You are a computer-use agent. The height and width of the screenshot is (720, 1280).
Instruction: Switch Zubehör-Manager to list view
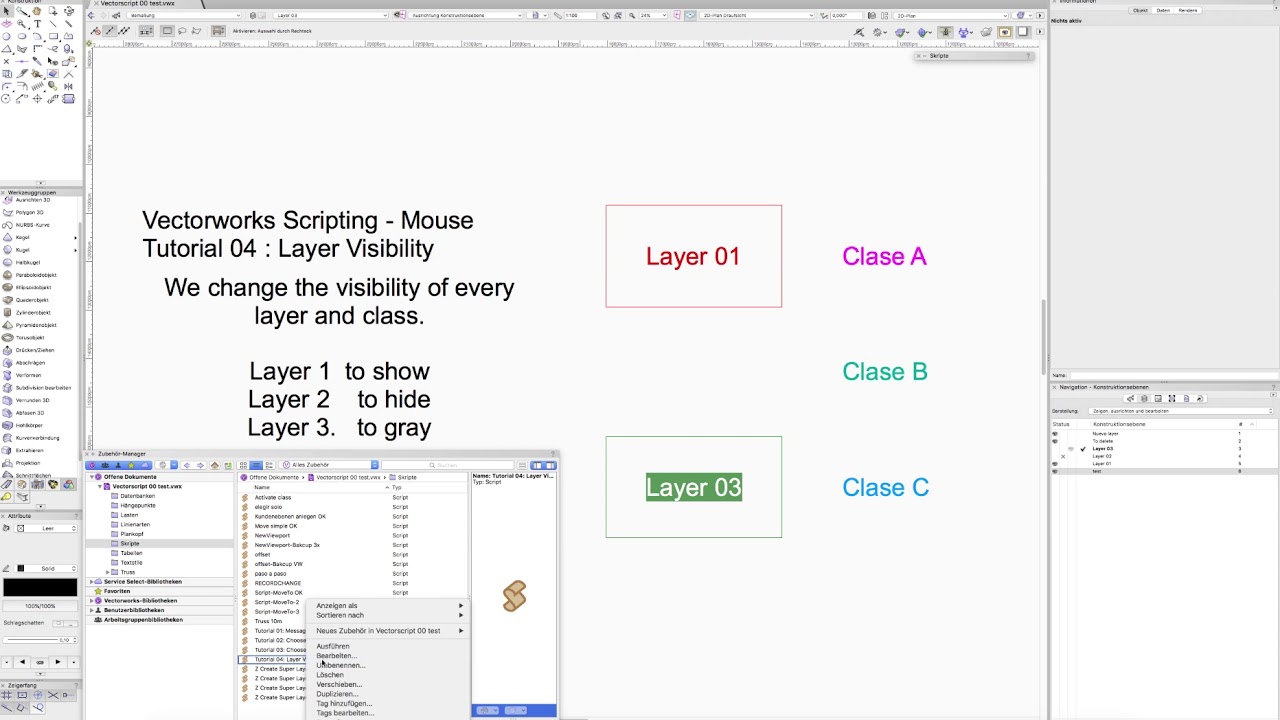pyautogui.click(x=256, y=465)
